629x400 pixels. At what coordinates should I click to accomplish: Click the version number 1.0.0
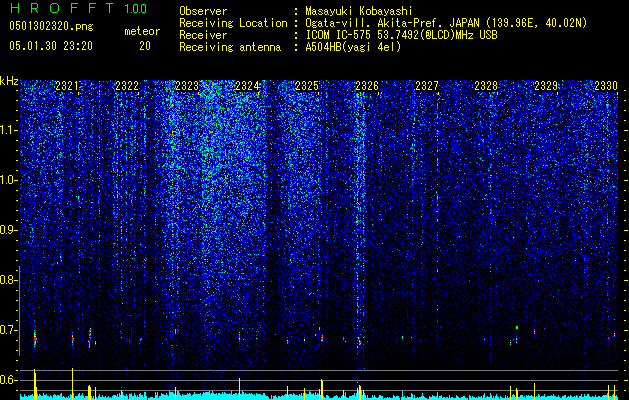pos(136,9)
